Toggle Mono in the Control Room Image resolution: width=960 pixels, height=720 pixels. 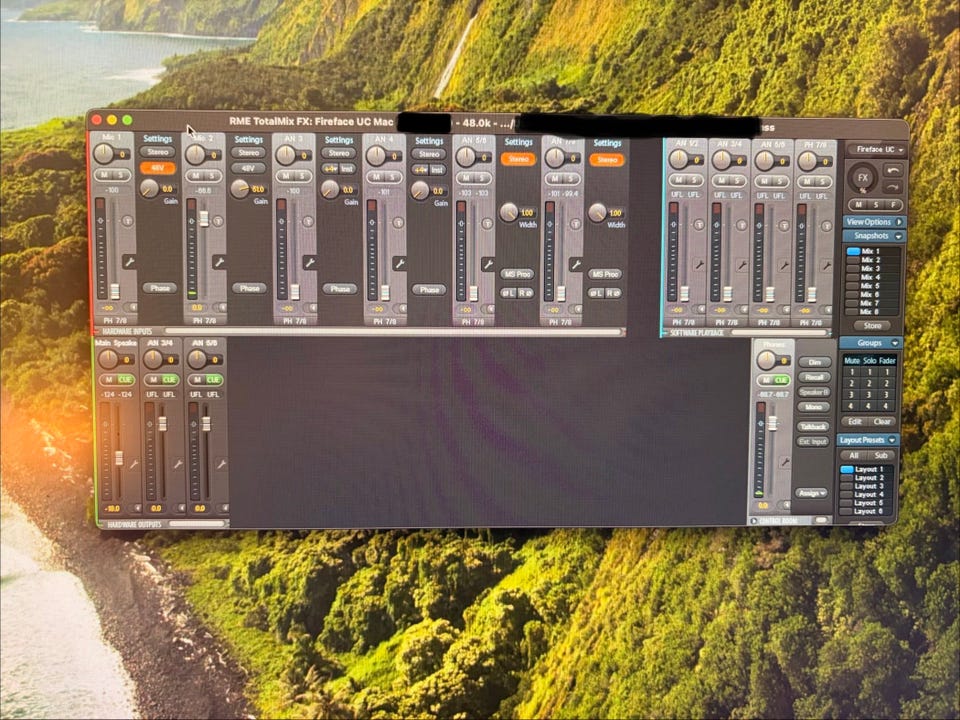click(x=814, y=407)
